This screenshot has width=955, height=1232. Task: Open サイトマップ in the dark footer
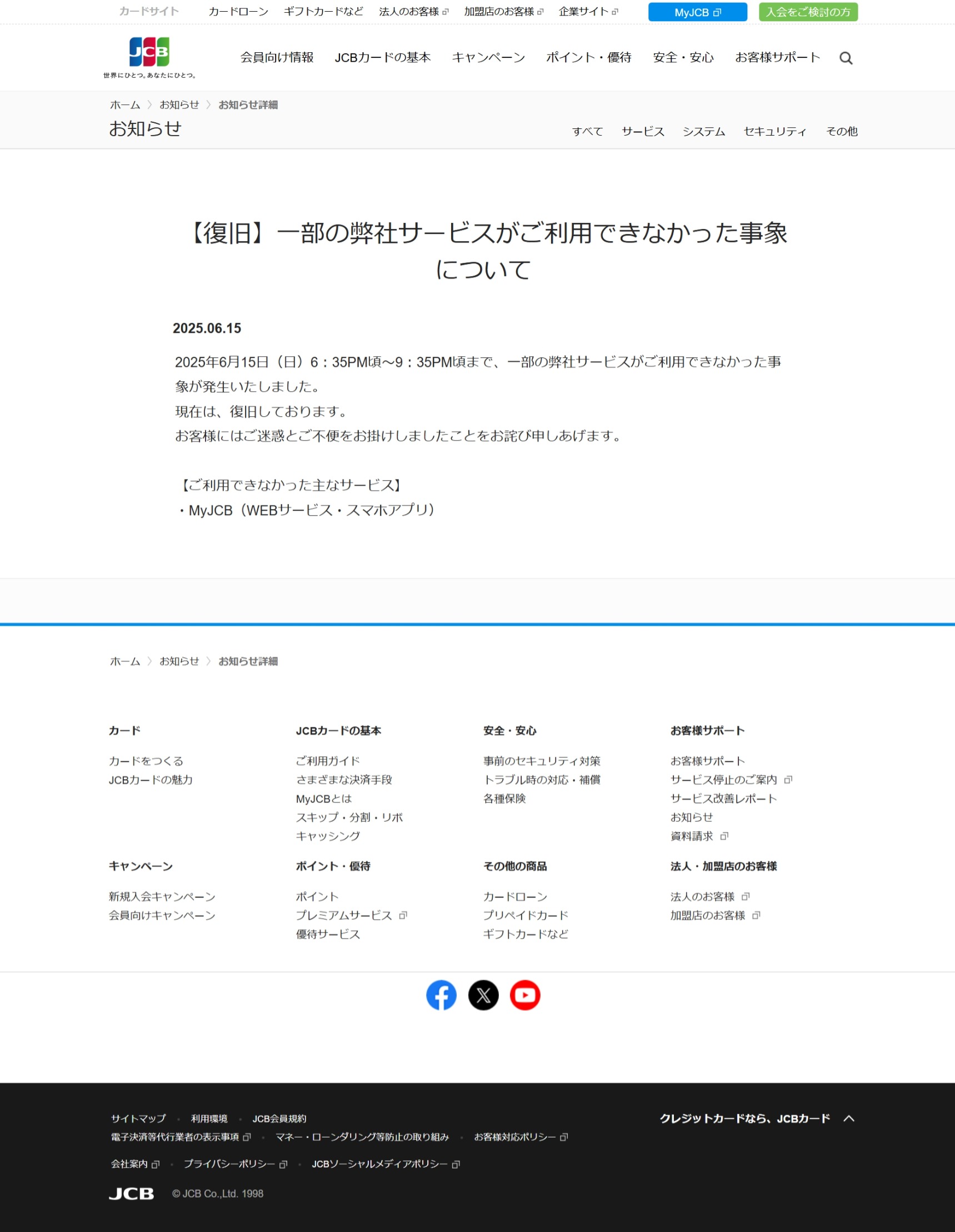click(x=138, y=1119)
